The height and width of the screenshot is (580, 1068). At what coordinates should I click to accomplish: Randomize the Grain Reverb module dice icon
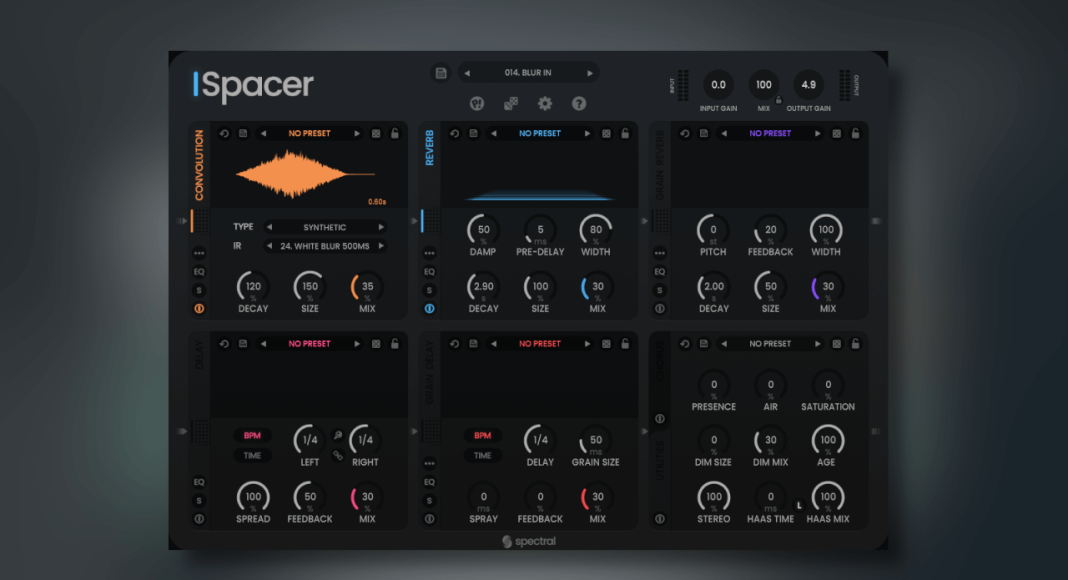click(836, 133)
